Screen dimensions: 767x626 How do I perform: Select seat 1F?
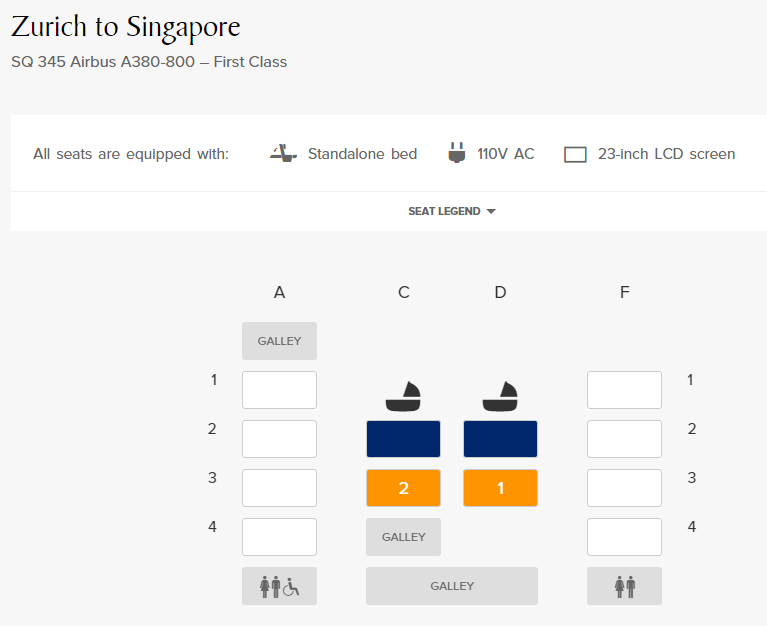pyautogui.click(x=625, y=390)
